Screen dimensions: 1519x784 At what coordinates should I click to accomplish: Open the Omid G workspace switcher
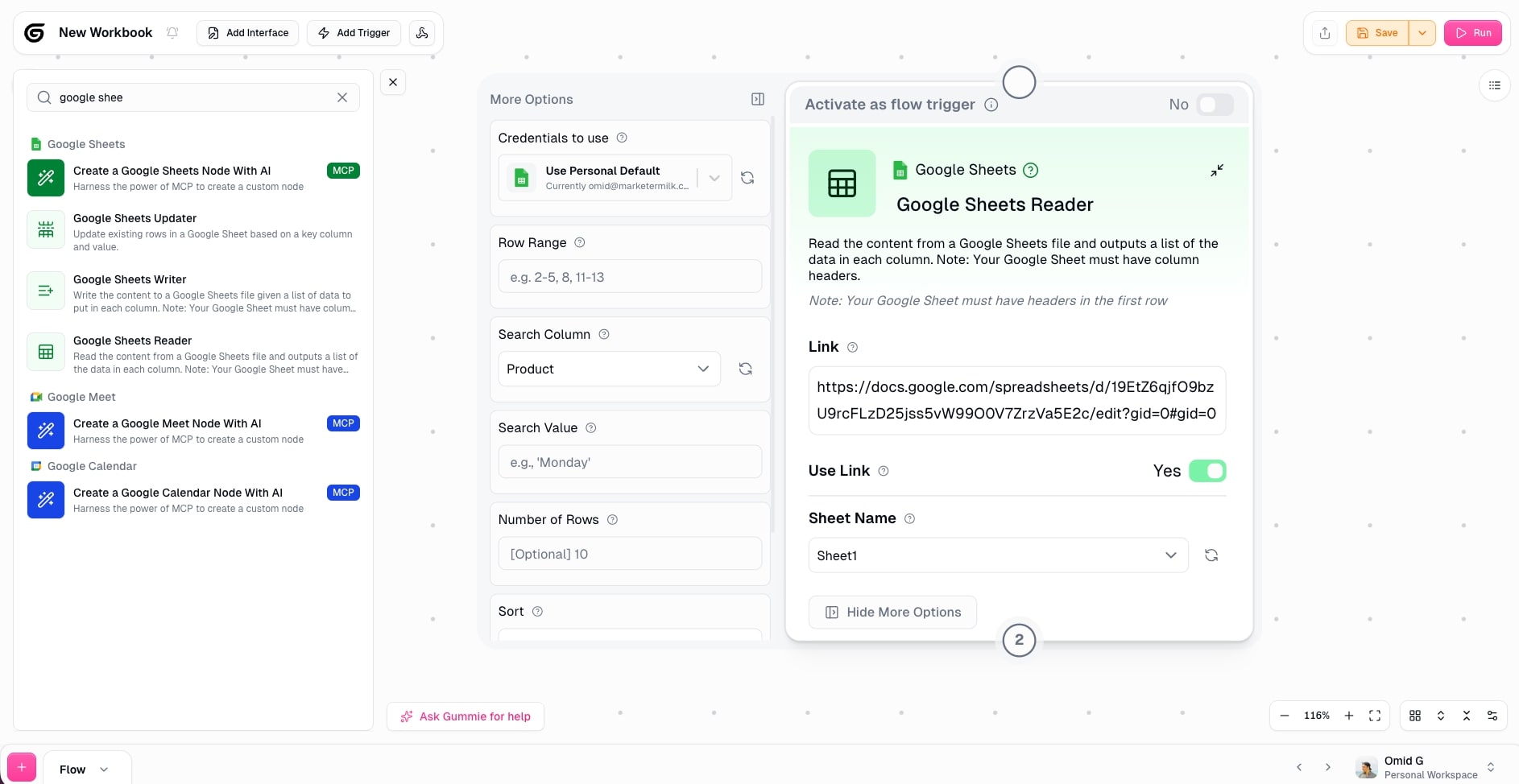point(1426,767)
